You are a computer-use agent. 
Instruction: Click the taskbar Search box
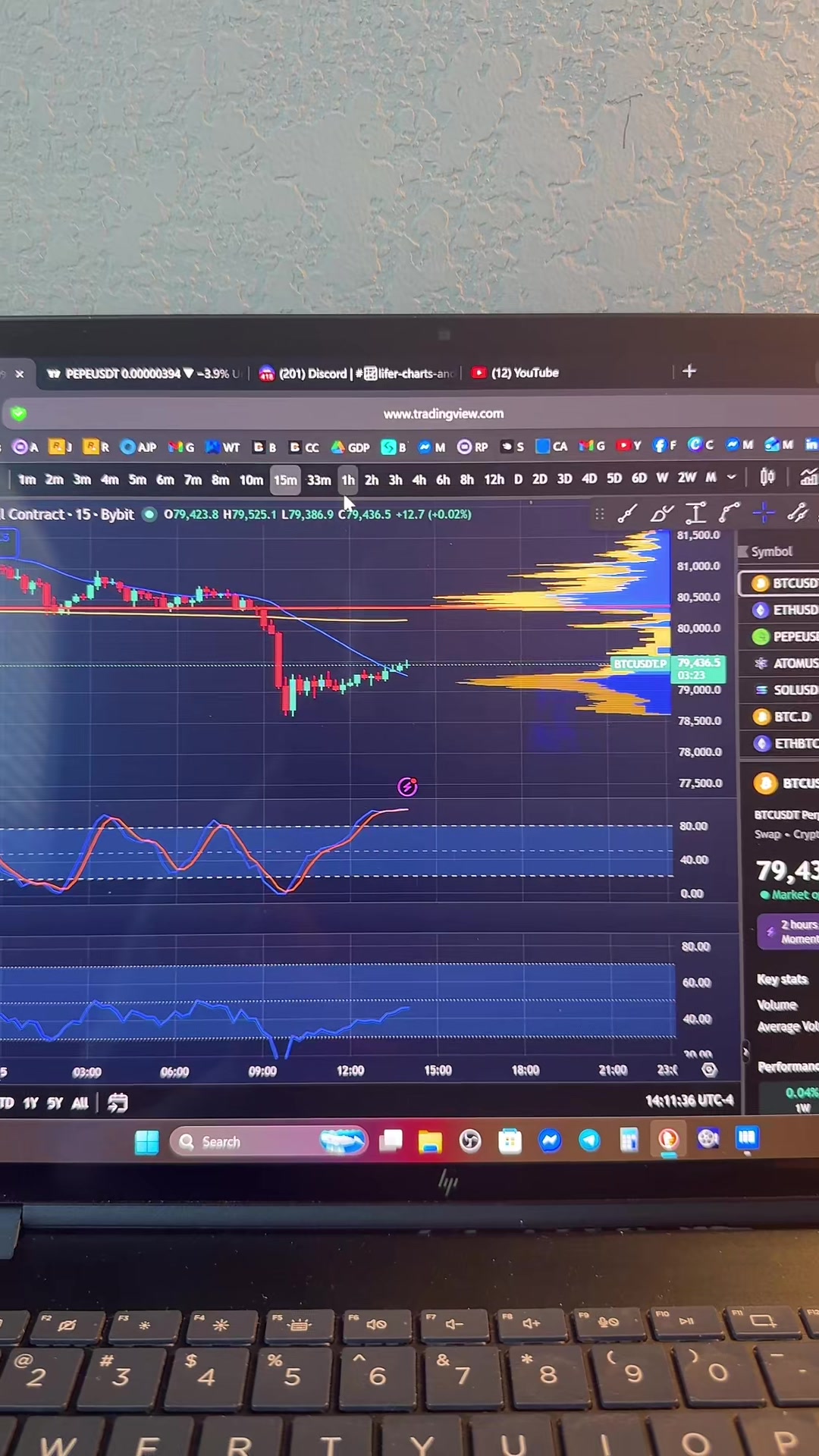click(268, 1141)
